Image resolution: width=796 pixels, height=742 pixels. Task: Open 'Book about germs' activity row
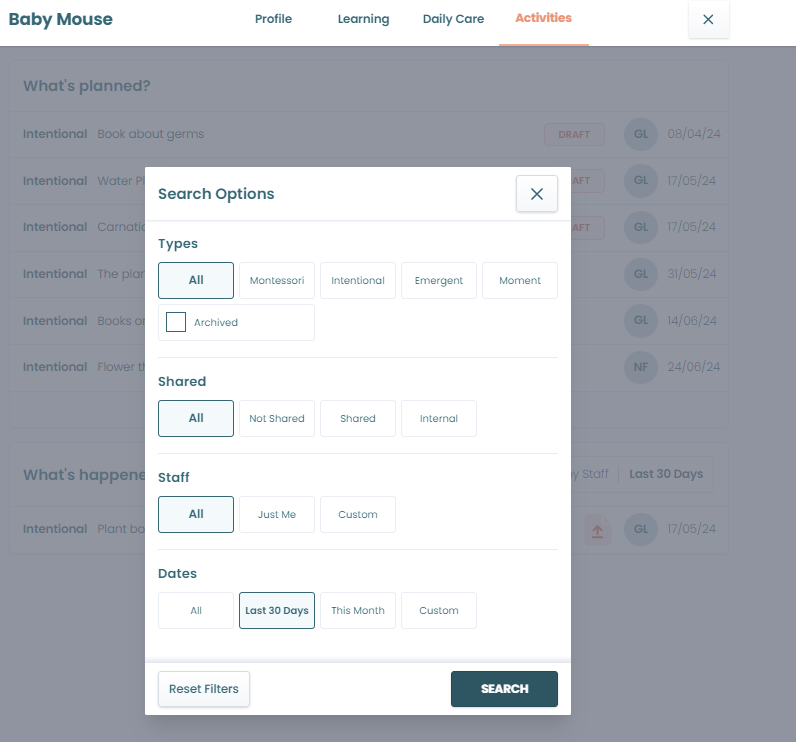369,134
